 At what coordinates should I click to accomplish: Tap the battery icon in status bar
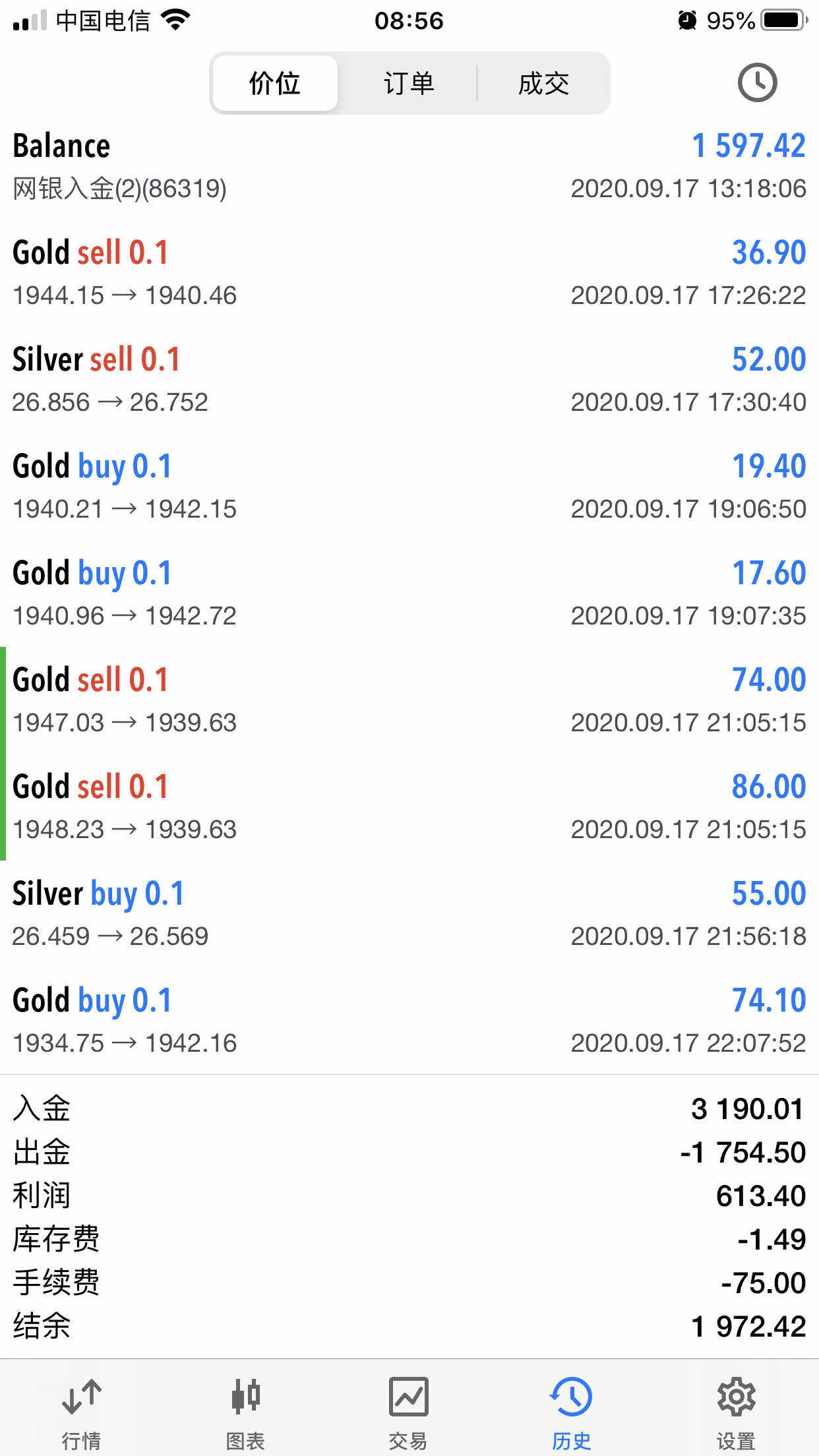point(783,20)
